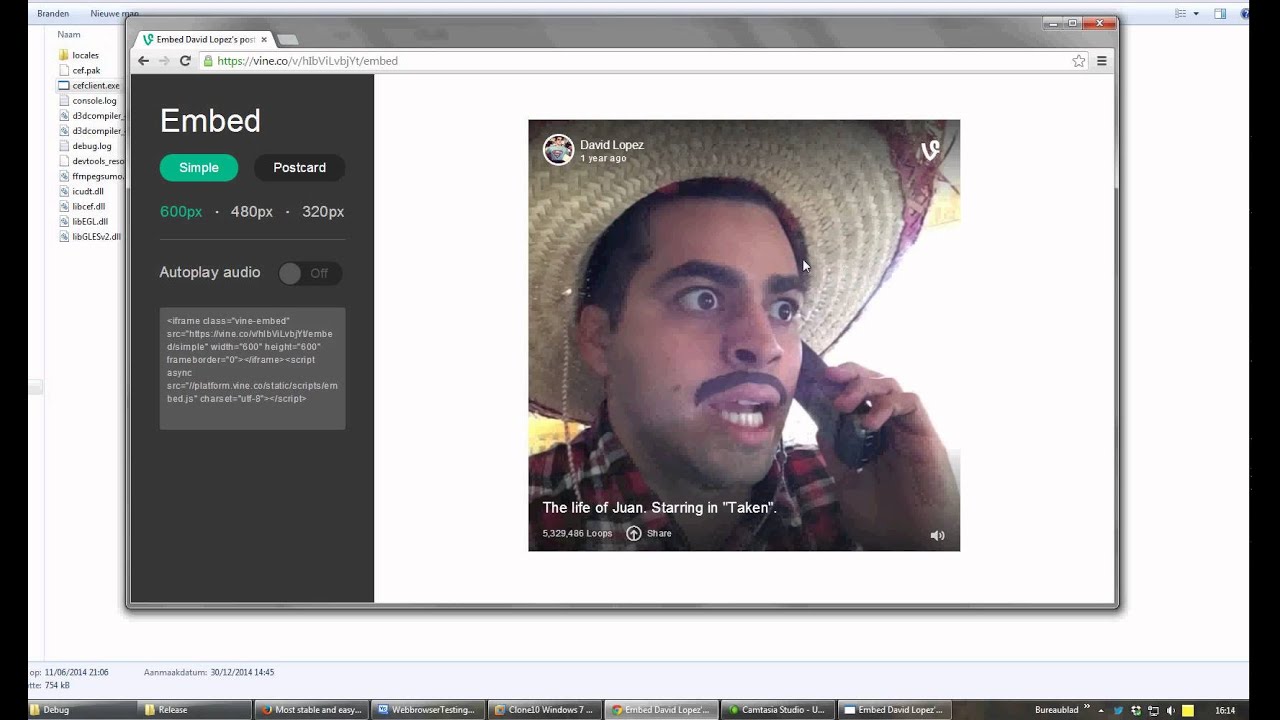Switch to the Debug taskbar folder
The height and width of the screenshot is (720, 1280).
click(81, 710)
